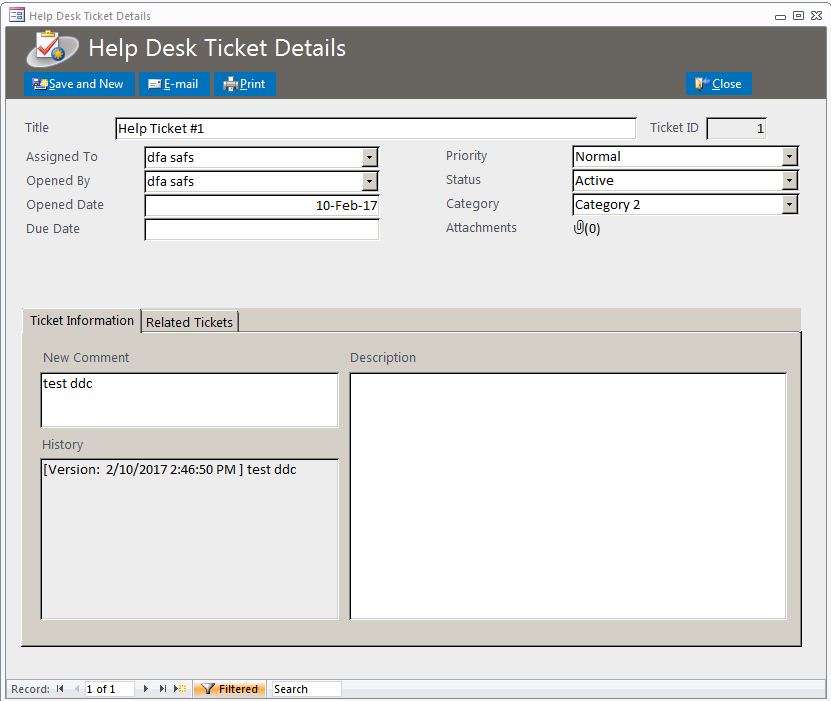This screenshot has width=831, height=701.
Task: Open the Priority dropdown arrow
Action: point(790,156)
